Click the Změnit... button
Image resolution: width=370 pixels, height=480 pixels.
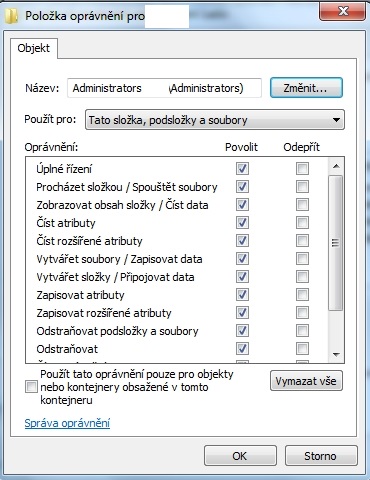click(306, 88)
